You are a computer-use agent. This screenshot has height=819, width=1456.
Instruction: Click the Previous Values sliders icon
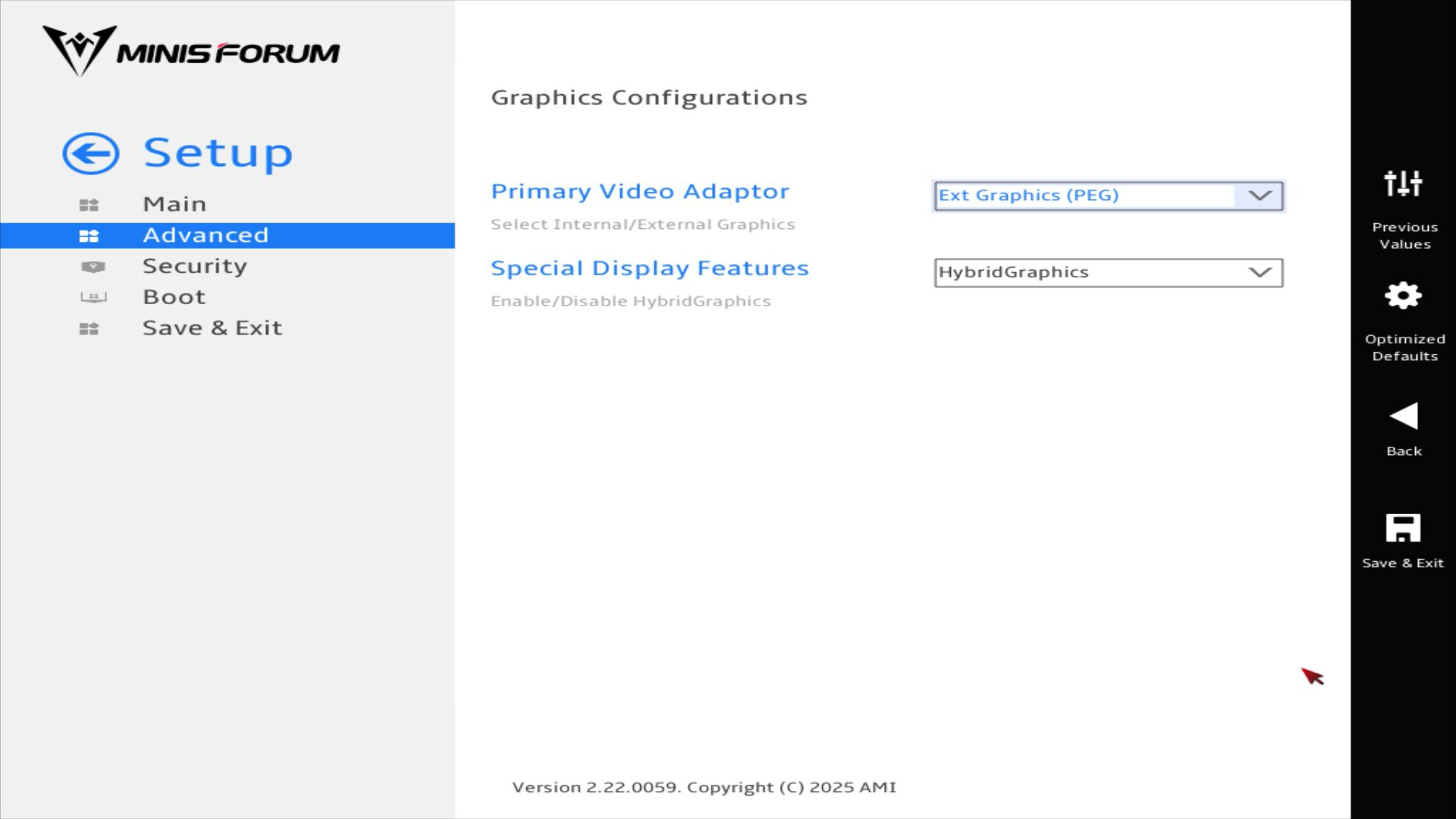point(1403,184)
